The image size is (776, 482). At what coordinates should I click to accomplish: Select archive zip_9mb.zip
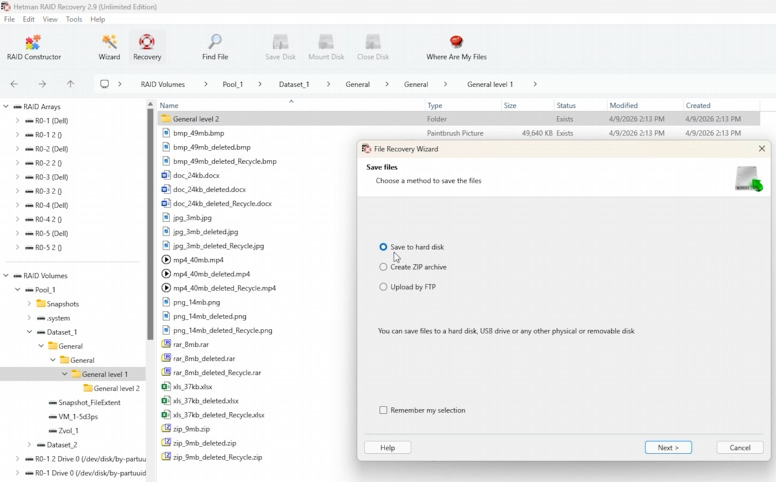click(x=191, y=429)
